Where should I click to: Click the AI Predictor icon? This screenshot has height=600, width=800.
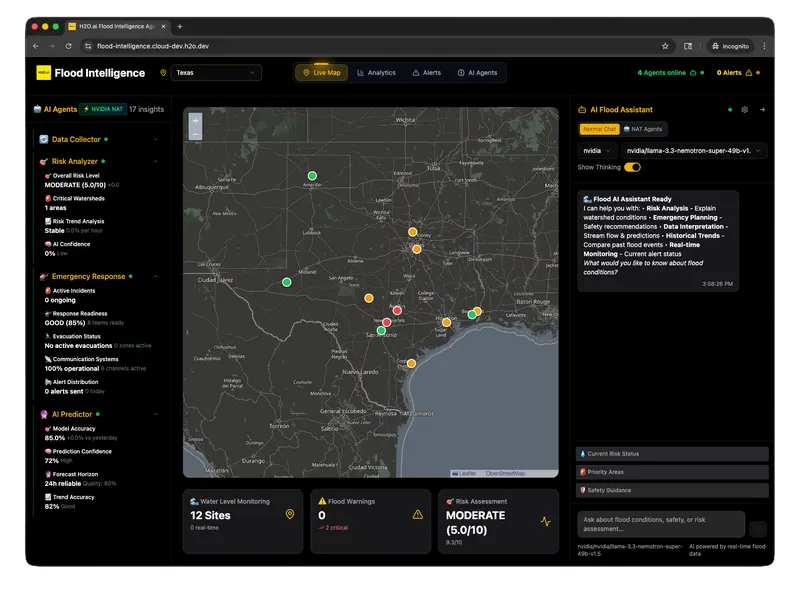[44, 414]
